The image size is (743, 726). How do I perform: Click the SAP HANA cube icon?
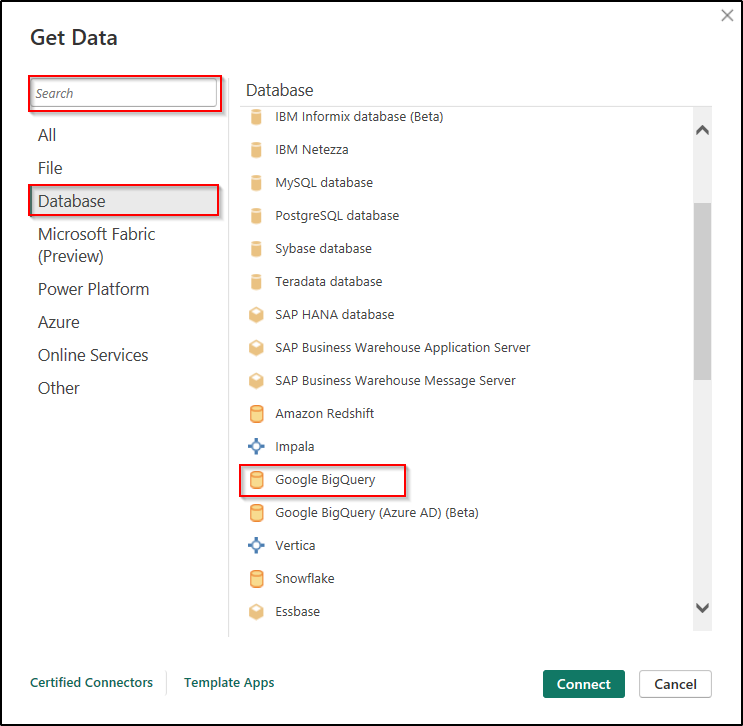[256, 315]
